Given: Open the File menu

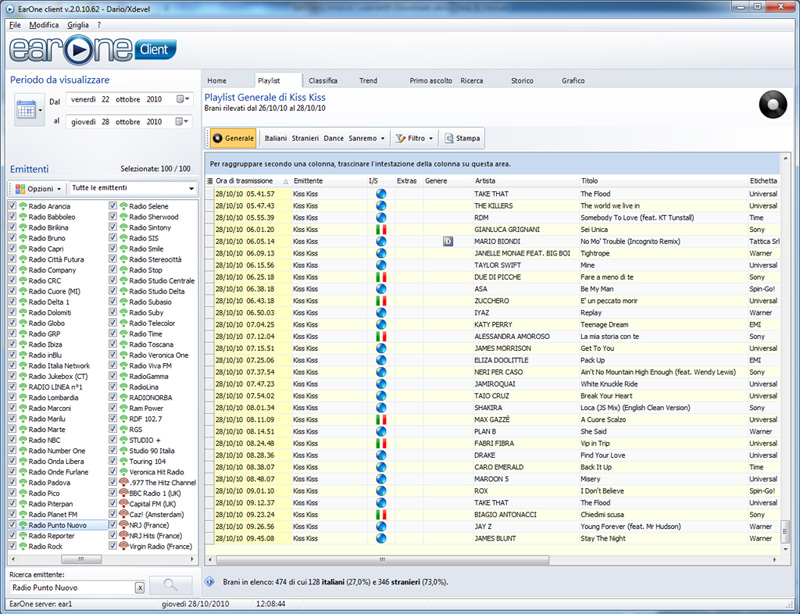Looking at the screenshot, I should click(15, 25).
